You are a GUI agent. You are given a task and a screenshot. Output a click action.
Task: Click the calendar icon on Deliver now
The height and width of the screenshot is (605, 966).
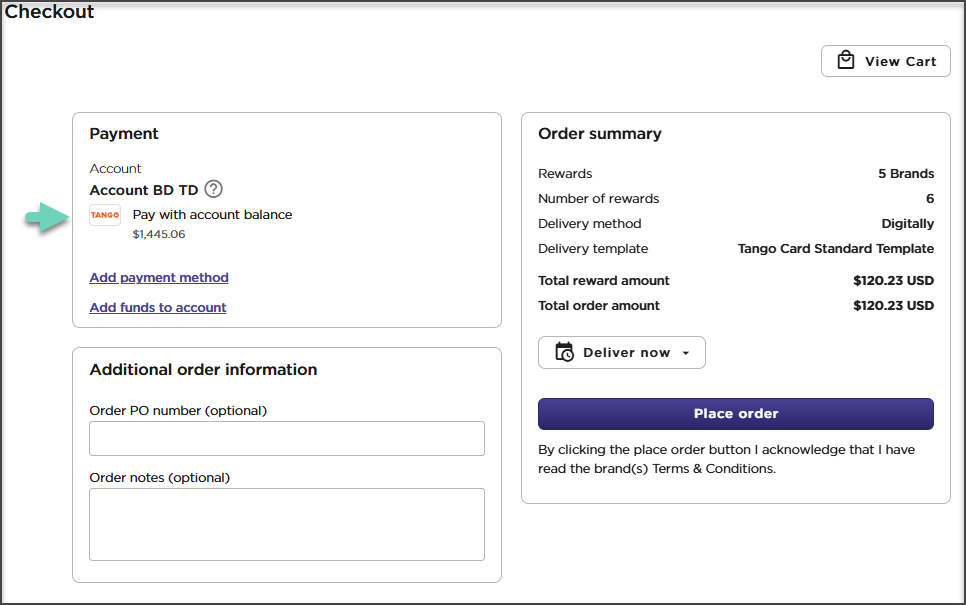point(565,352)
